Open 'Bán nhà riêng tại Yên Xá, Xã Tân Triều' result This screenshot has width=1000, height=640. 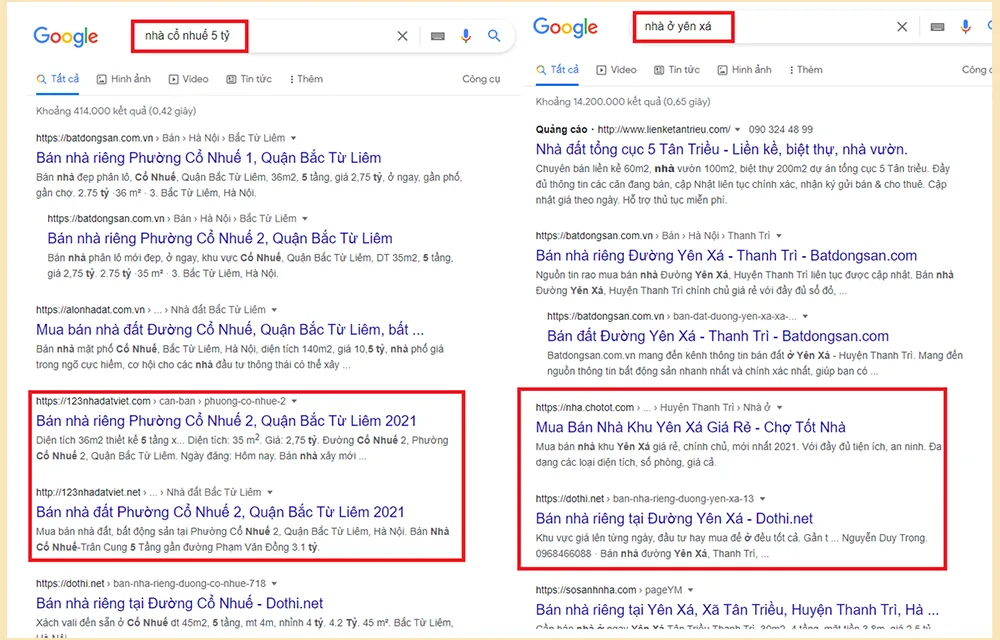pos(737,609)
